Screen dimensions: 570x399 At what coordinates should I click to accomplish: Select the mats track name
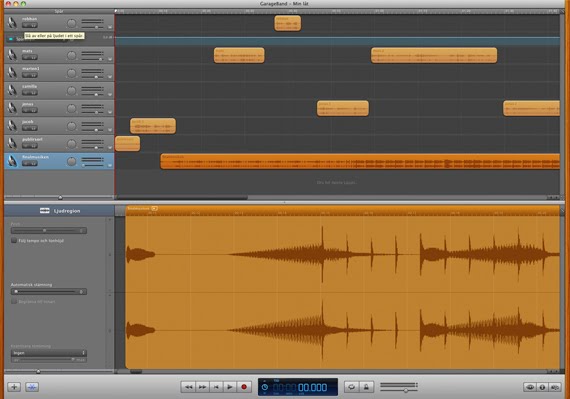[x=27, y=51]
